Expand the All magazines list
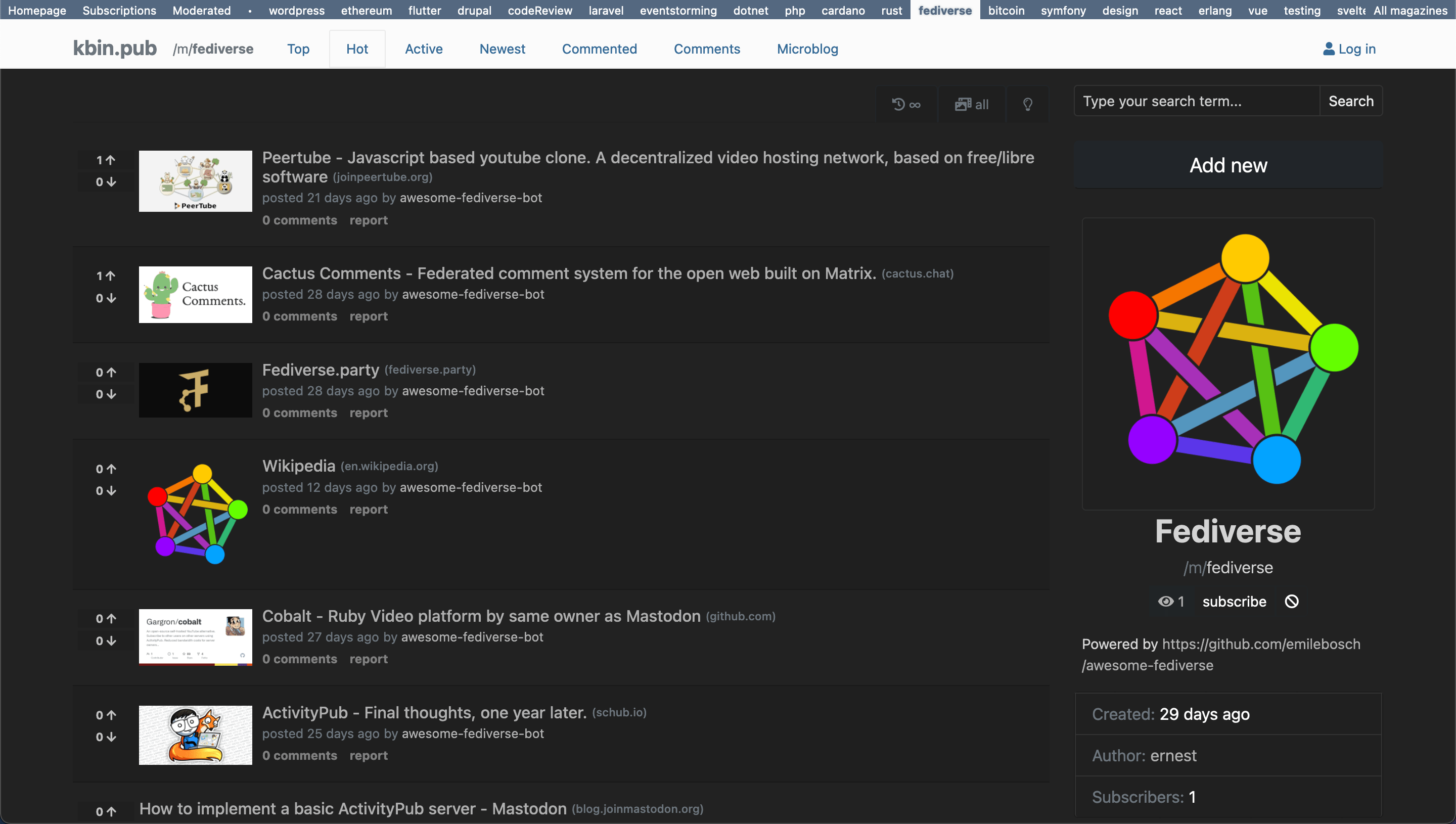The width and height of the screenshot is (1456, 824). pyautogui.click(x=1409, y=10)
